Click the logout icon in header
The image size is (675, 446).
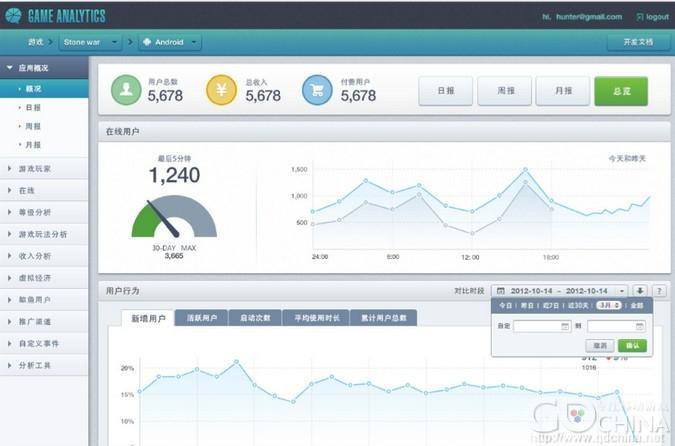tap(640, 17)
